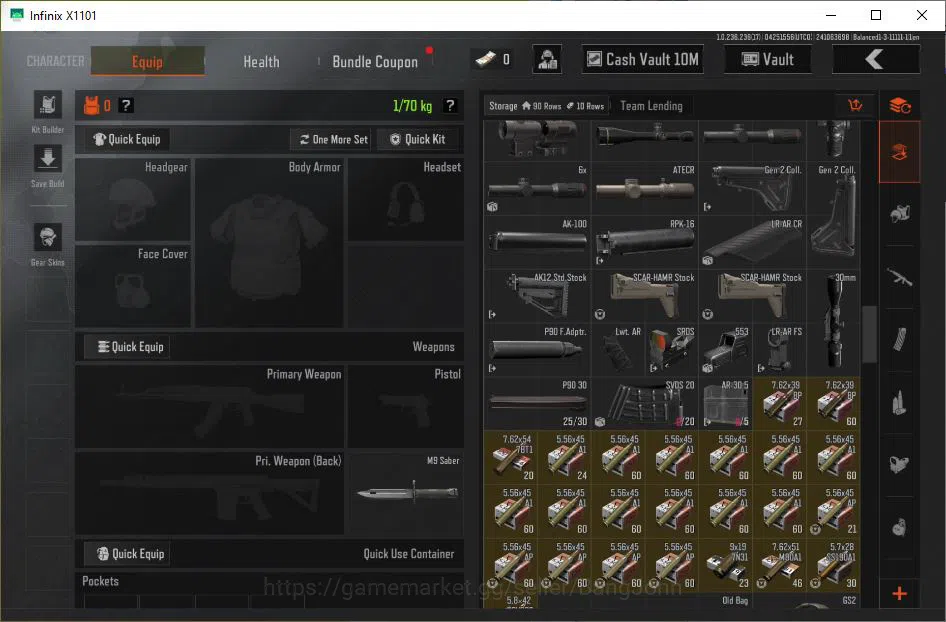Select the AK12 Std Stock item
This screenshot has height=622, width=946.
[537, 296]
